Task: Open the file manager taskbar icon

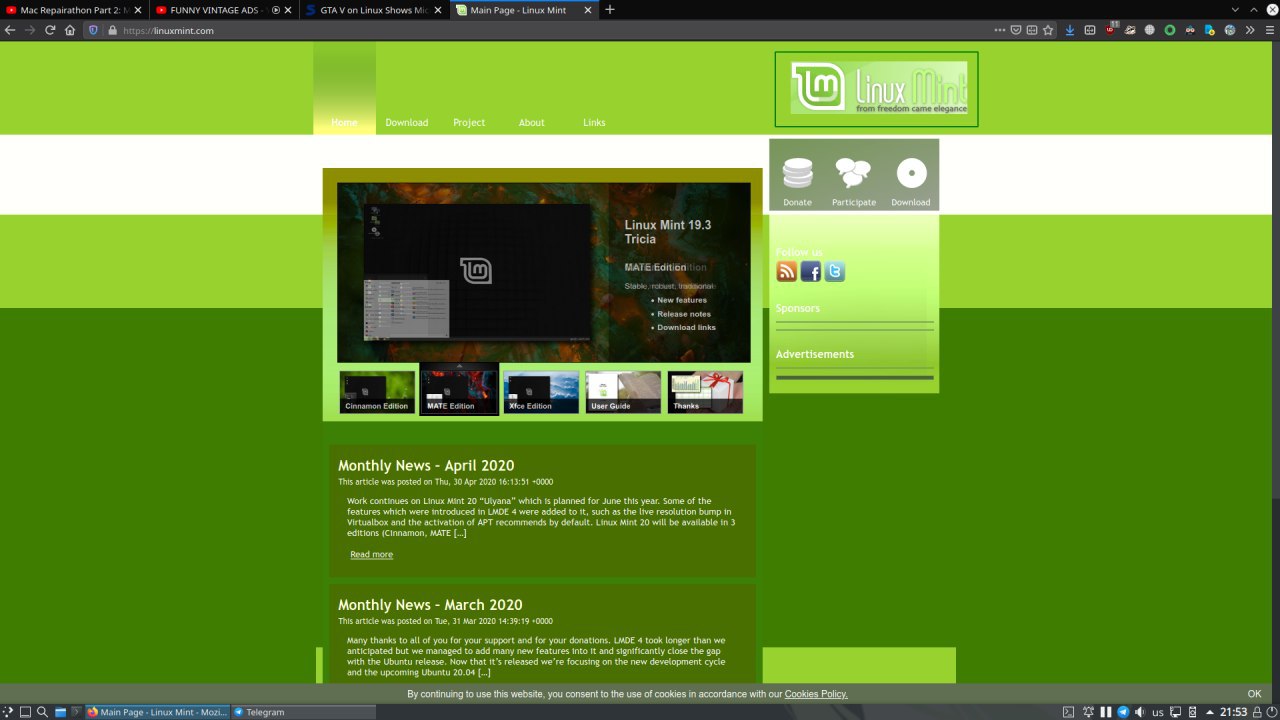Action: coord(60,712)
